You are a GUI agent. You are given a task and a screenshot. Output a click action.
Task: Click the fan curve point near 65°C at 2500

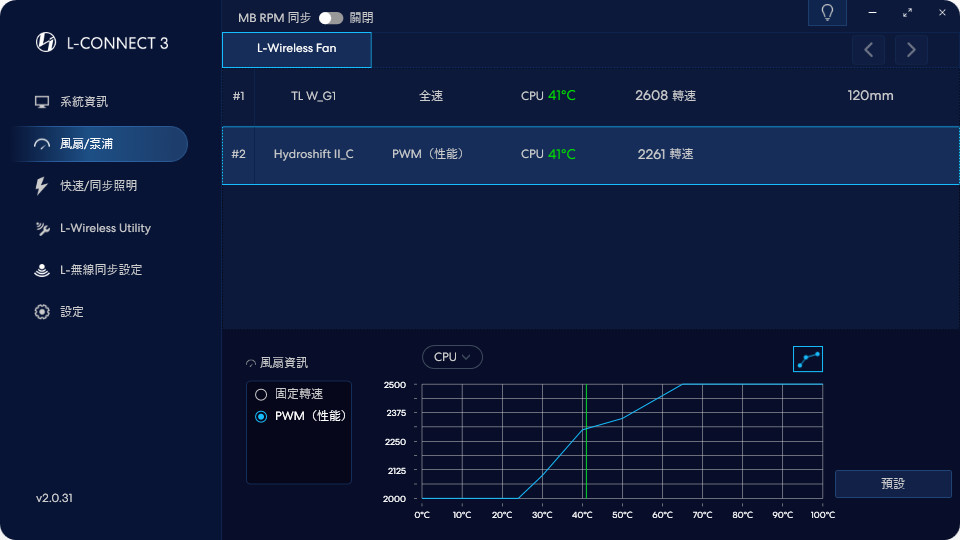[x=683, y=384]
